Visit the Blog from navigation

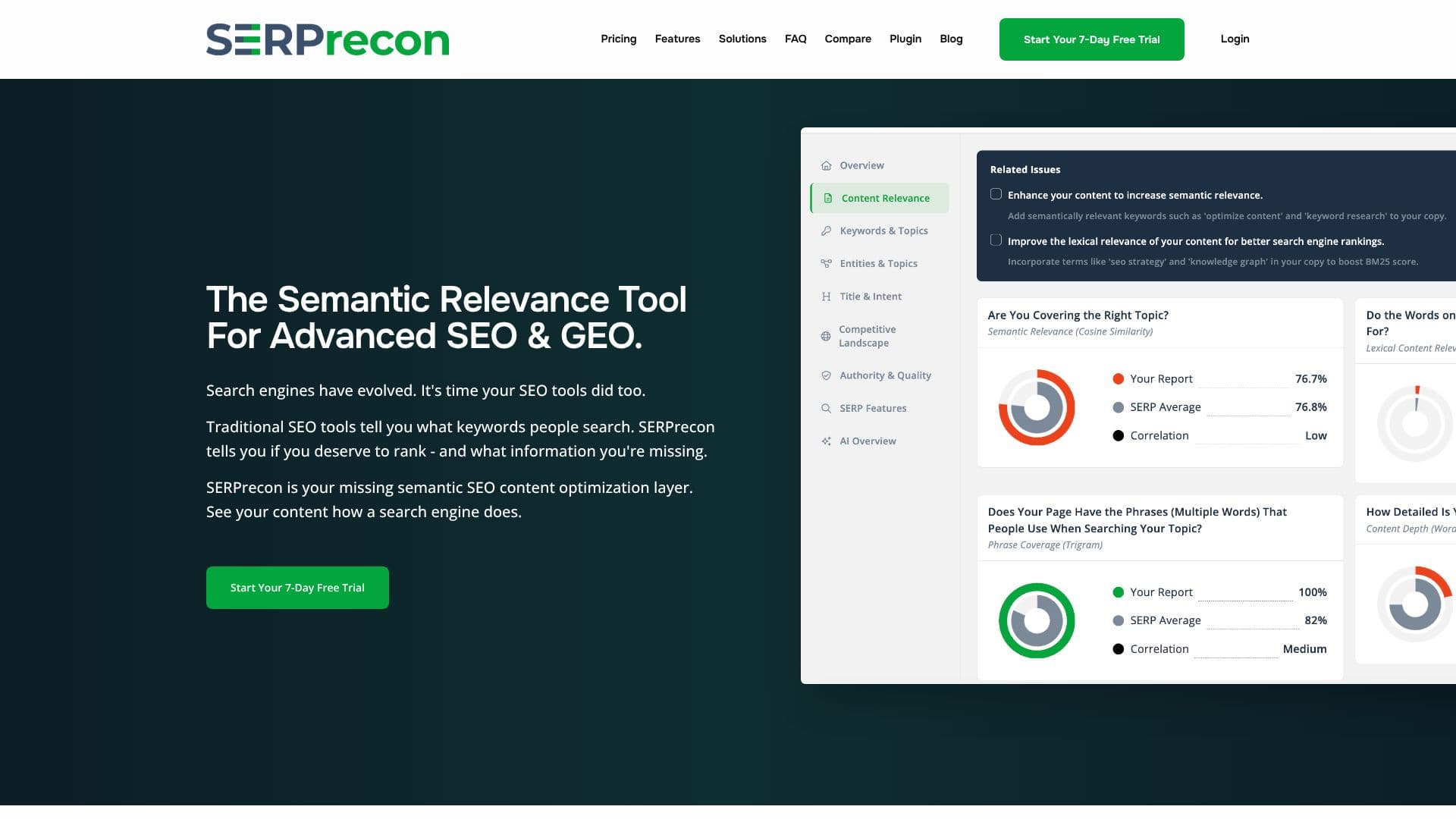(951, 39)
